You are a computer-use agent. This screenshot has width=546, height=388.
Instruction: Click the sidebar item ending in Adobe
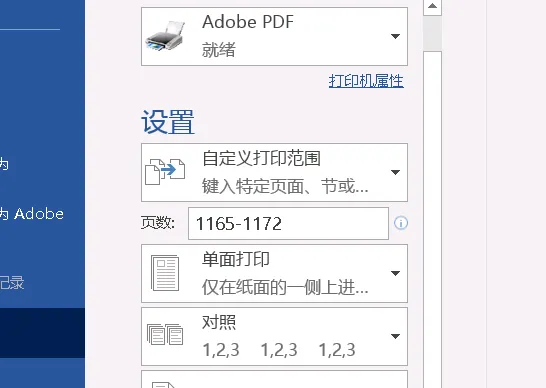[x=32, y=214]
